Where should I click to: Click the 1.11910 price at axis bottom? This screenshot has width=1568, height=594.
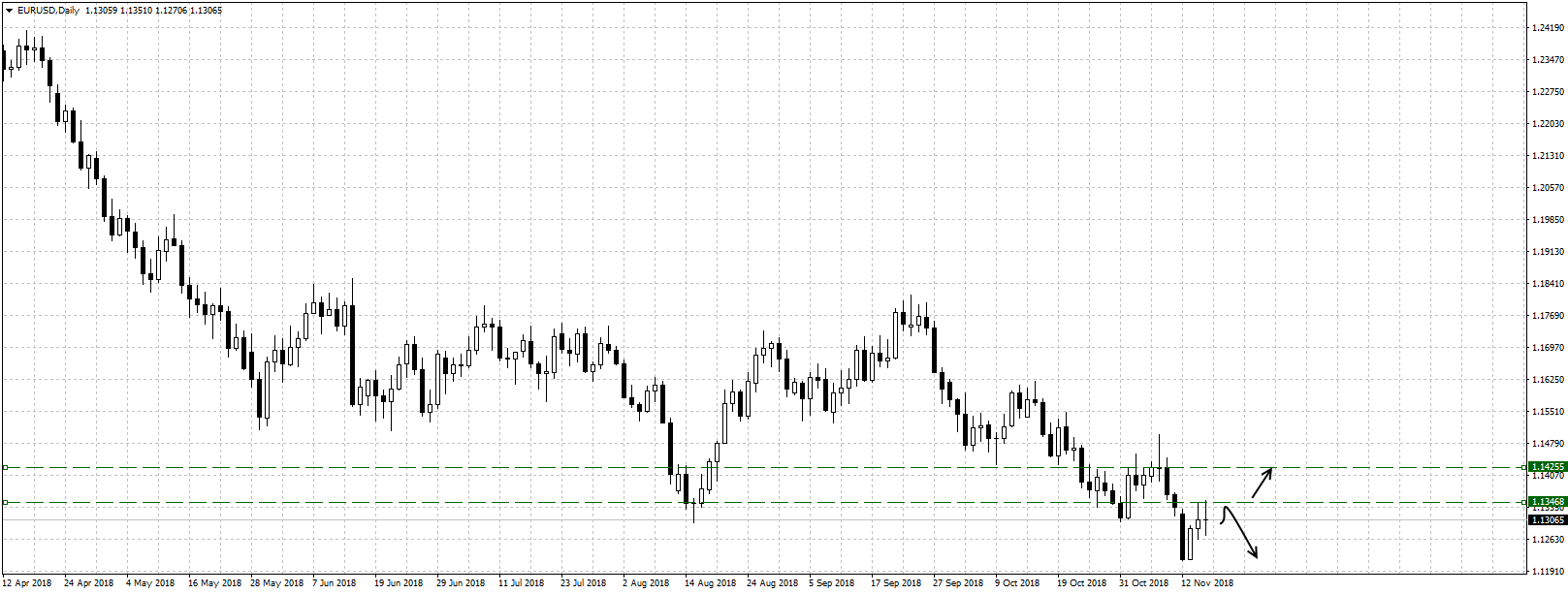1547,572
